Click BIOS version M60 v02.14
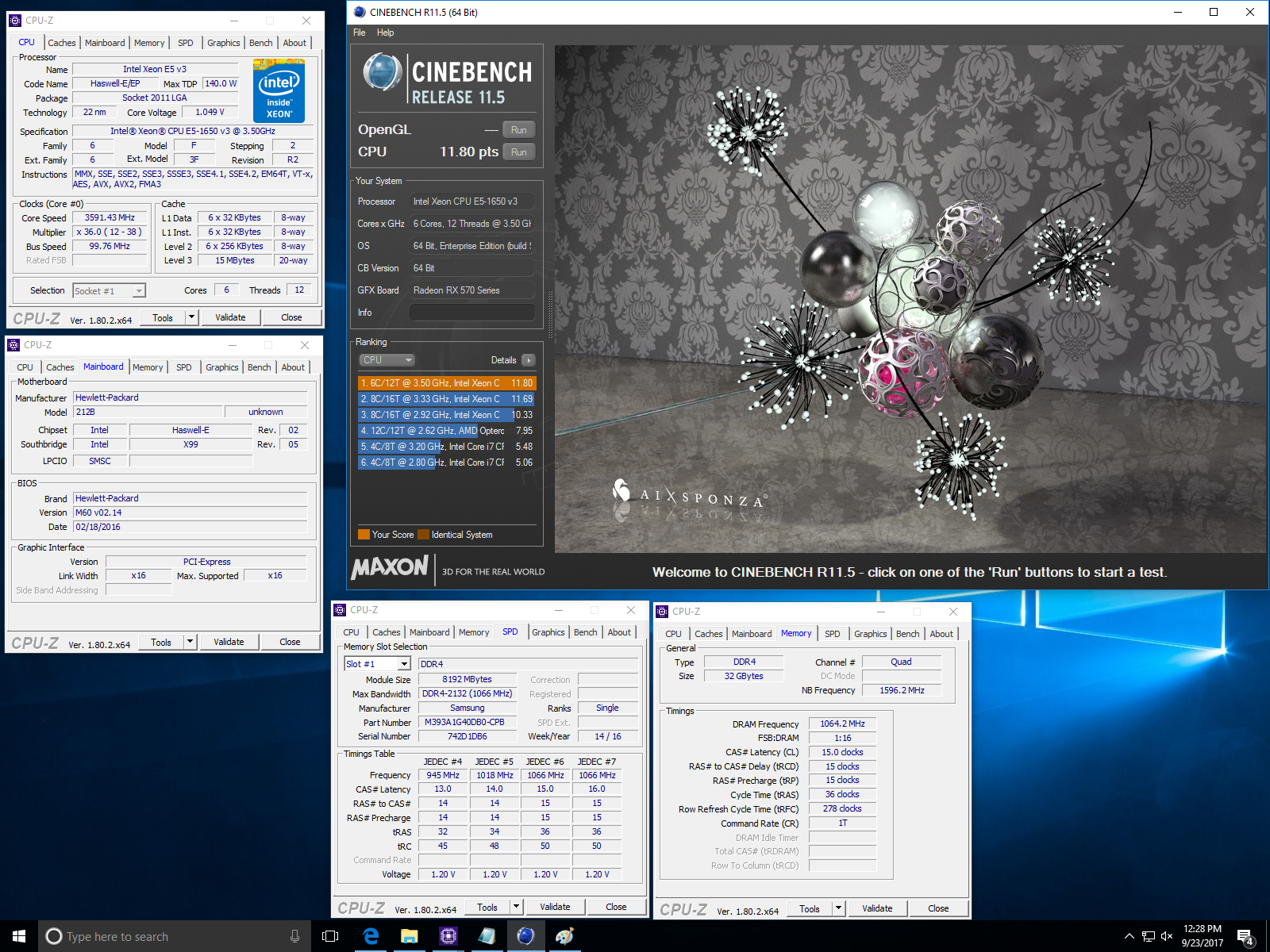The image size is (1270, 952). (190, 512)
